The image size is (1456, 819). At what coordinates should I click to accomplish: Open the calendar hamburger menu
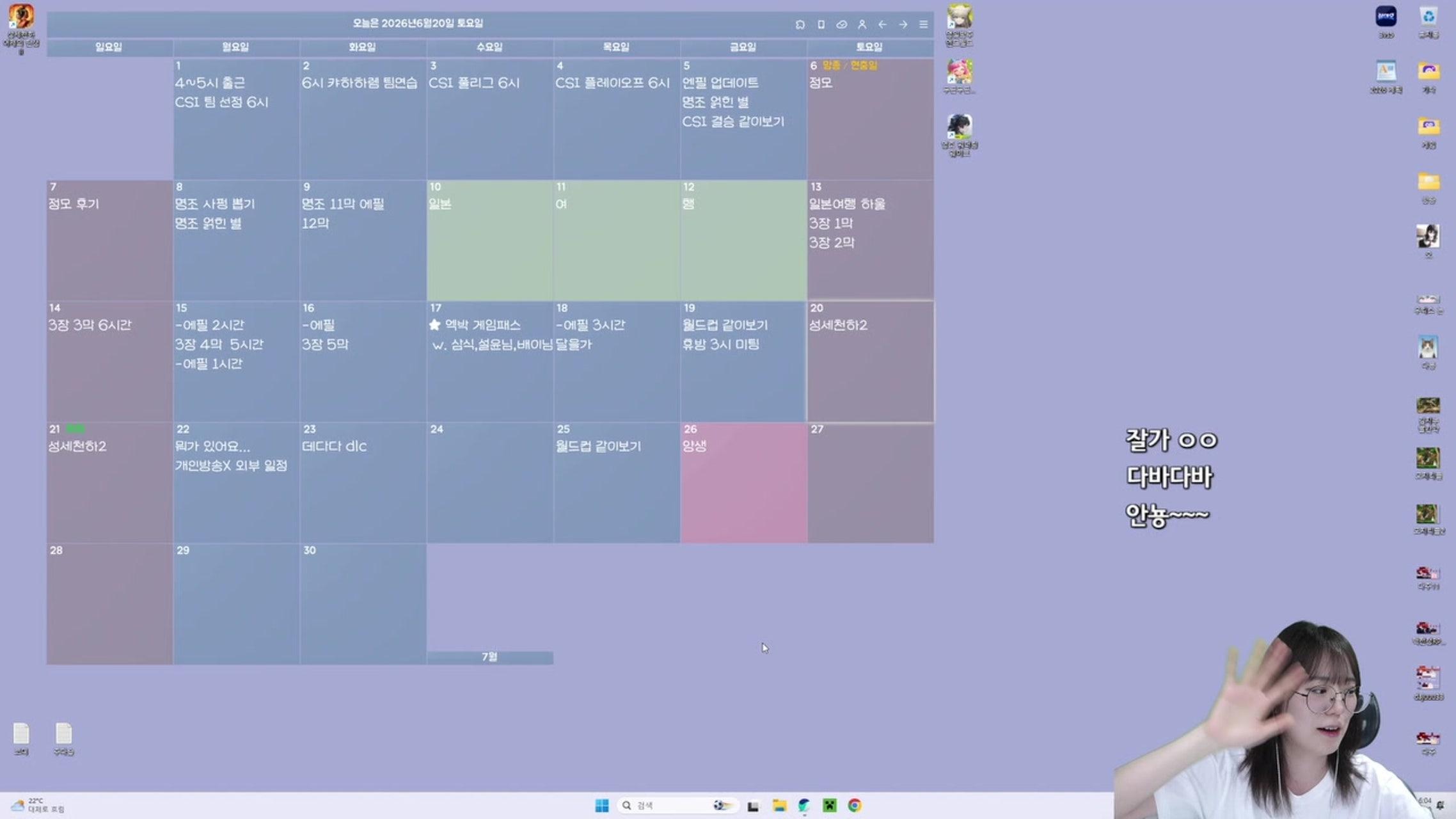[x=923, y=24]
